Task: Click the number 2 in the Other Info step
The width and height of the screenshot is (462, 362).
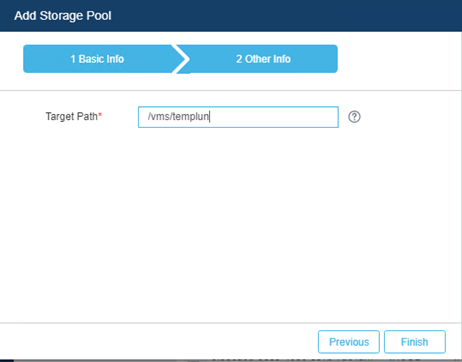Action: click(239, 59)
